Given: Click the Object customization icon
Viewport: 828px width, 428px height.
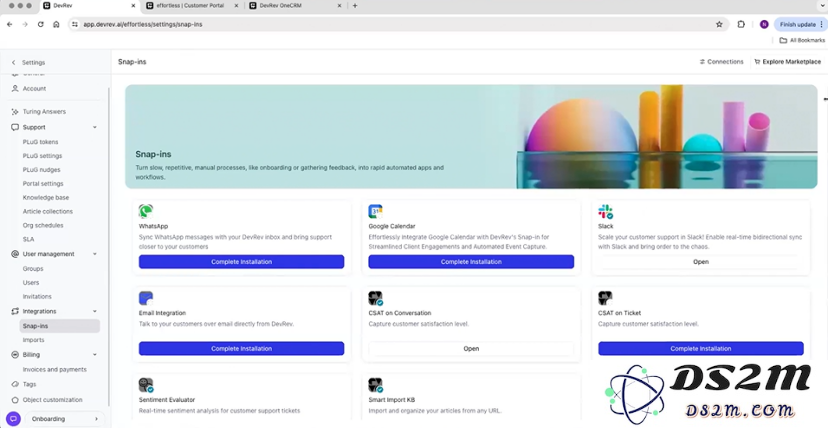Looking at the screenshot, I should coord(15,400).
